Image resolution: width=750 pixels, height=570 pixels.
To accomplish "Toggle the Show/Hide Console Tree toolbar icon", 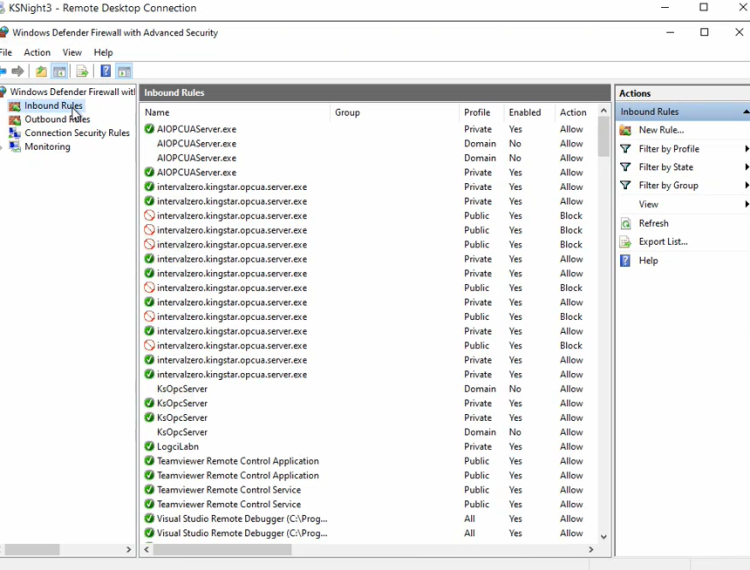I will 59,72.
